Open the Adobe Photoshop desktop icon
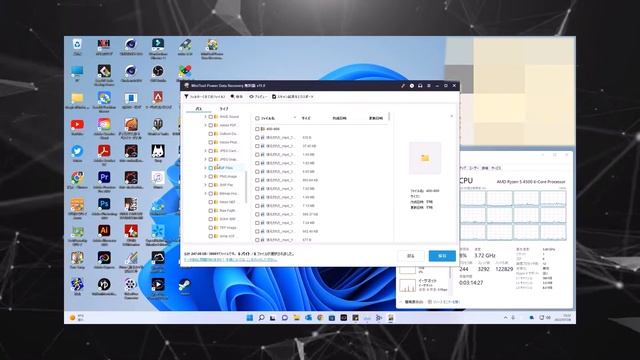The image size is (640, 360). click(104, 207)
